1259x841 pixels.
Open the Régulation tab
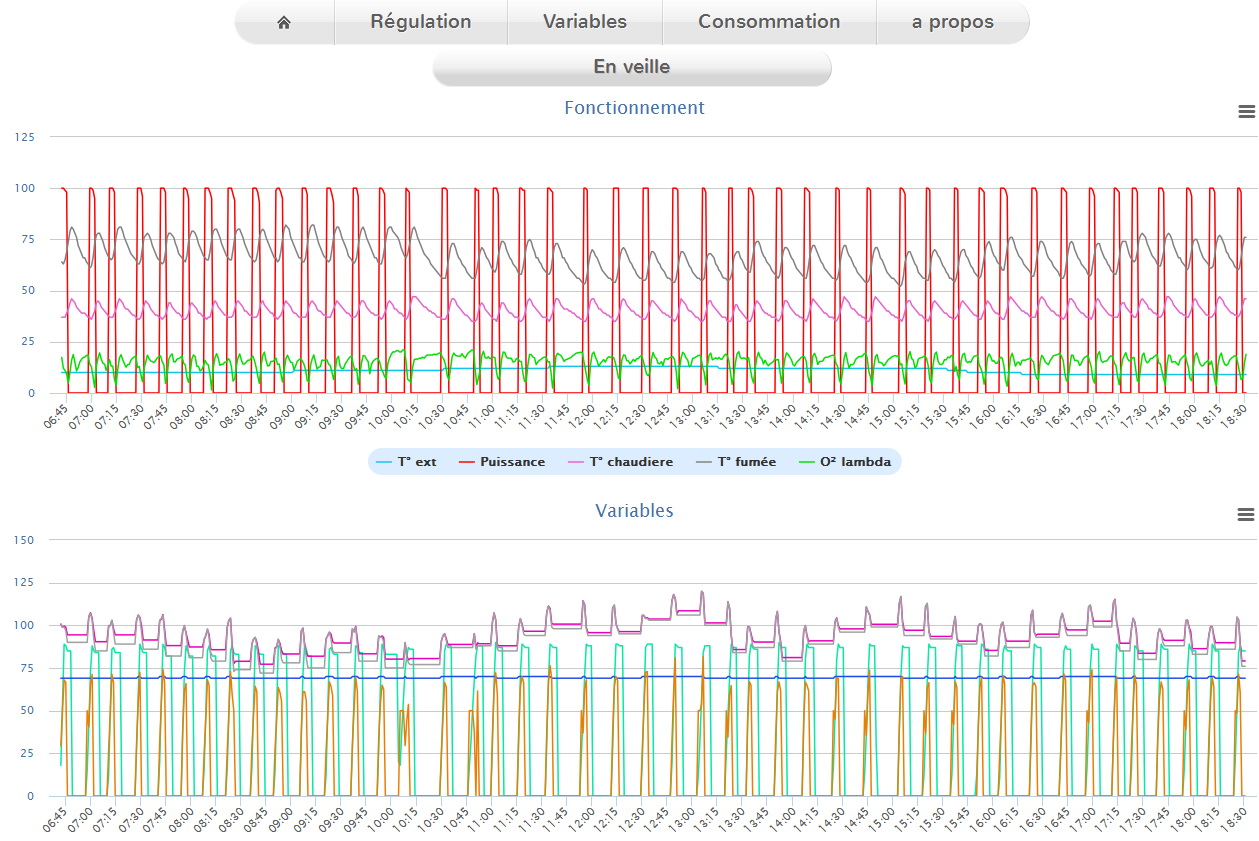pyautogui.click(x=421, y=22)
